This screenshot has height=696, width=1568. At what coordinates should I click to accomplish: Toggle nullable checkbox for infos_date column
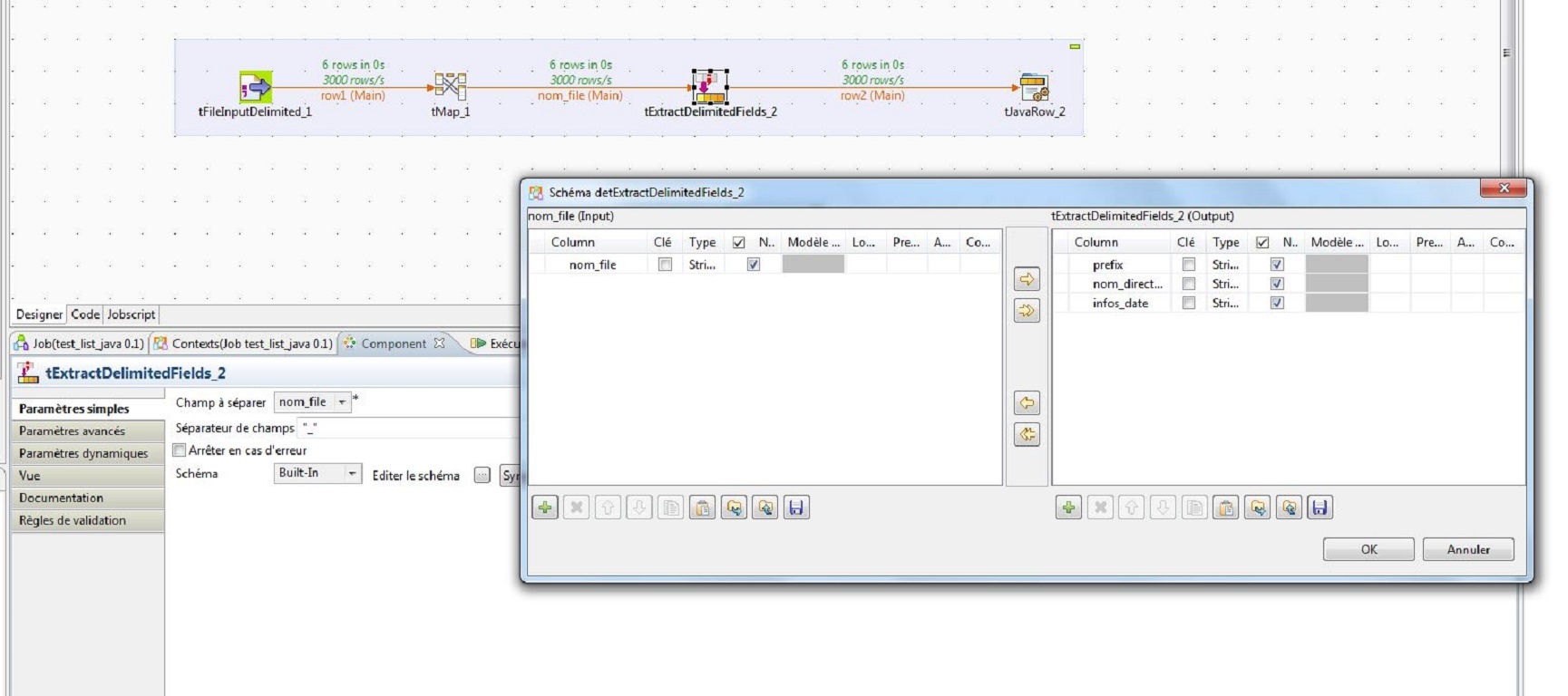(1277, 303)
